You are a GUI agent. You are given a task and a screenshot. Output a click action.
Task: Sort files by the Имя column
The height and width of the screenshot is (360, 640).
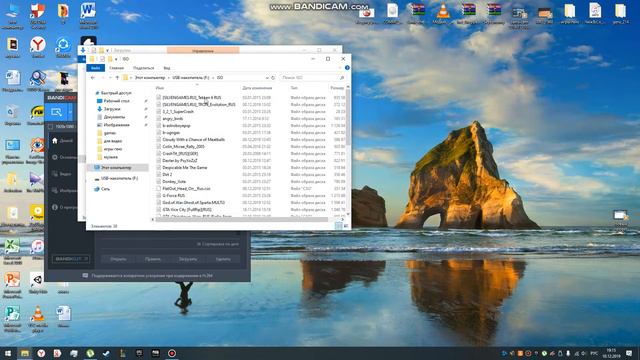point(160,88)
